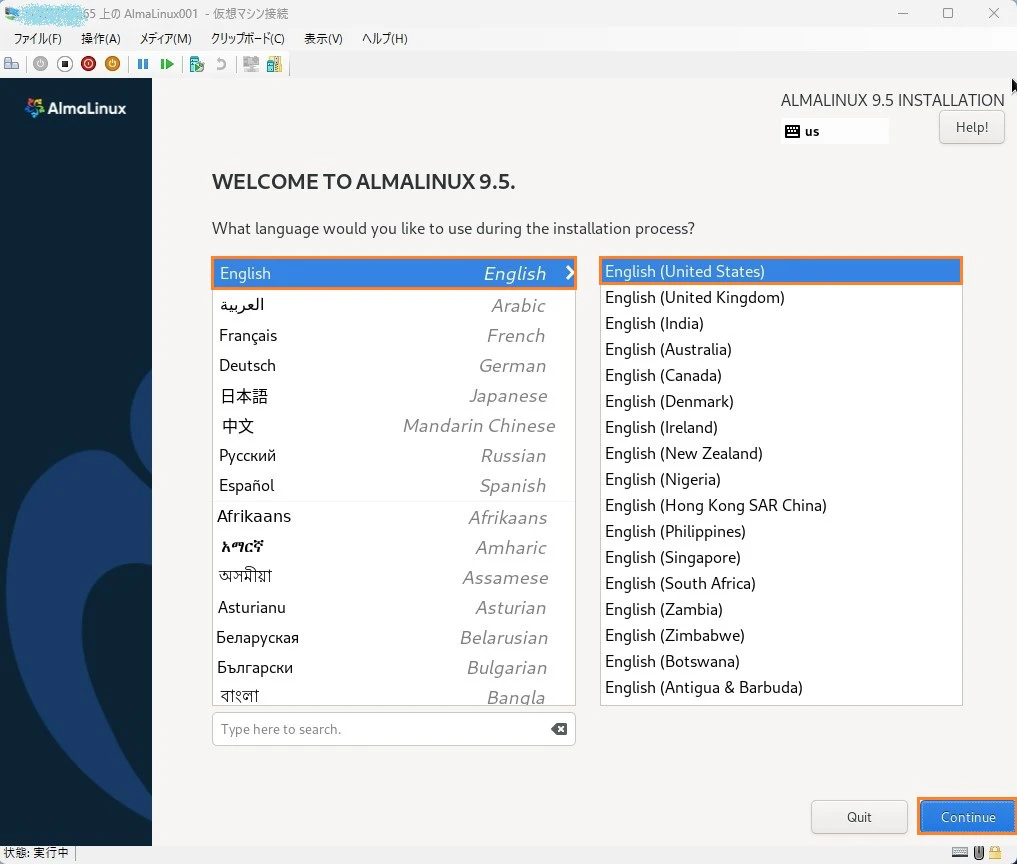The image size is (1017, 864).
Task: Open the ファイル(F) menu
Action: tap(38, 38)
